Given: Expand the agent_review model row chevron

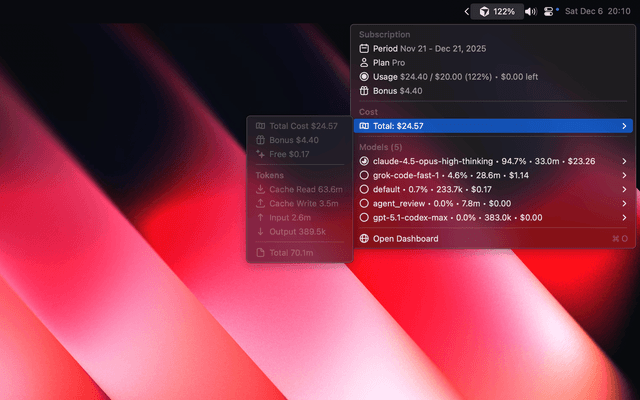Looking at the screenshot, I should (x=624, y=203).
